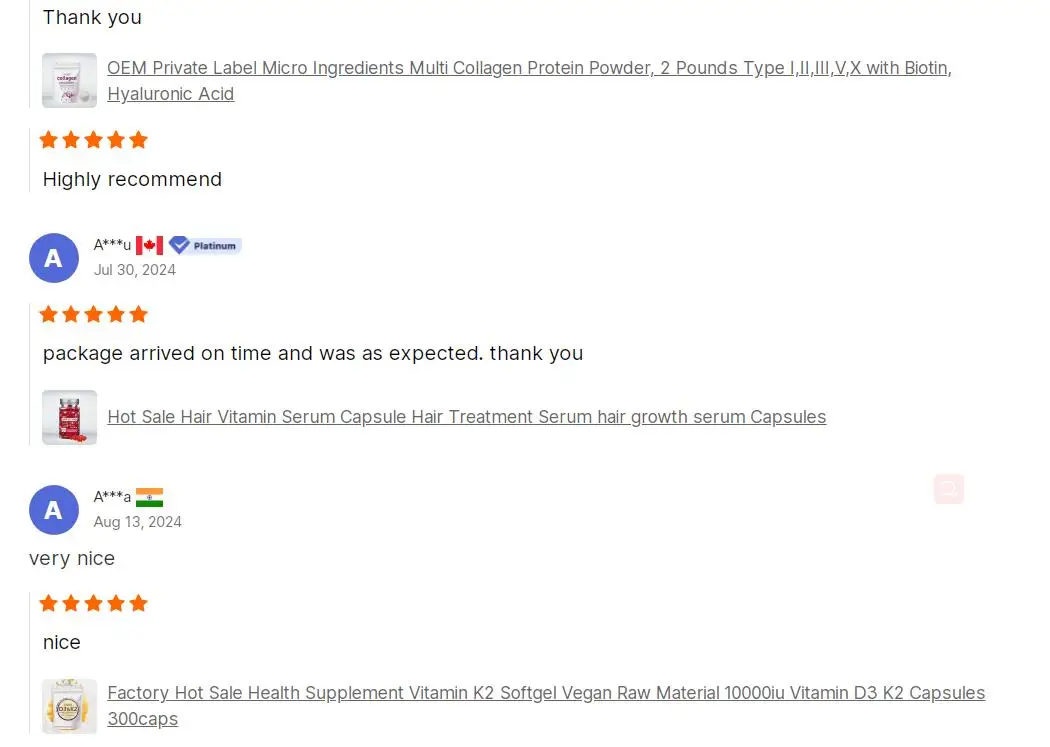
Task: Open OEM Private Label Collagen Protein Powder link
Action: (529, 81)
